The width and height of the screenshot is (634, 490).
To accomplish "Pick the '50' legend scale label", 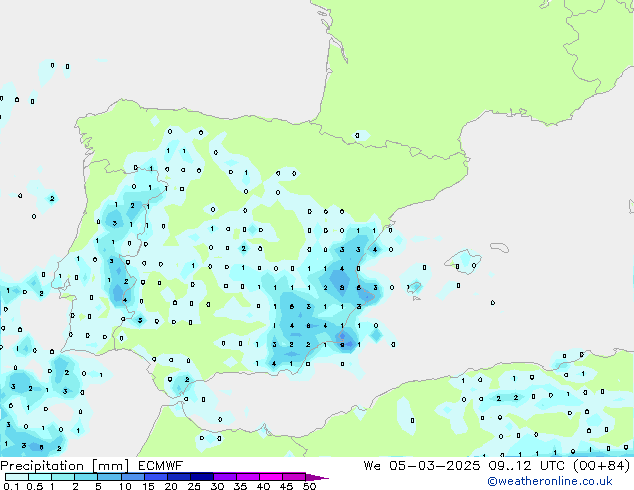I will pos(309,486).
